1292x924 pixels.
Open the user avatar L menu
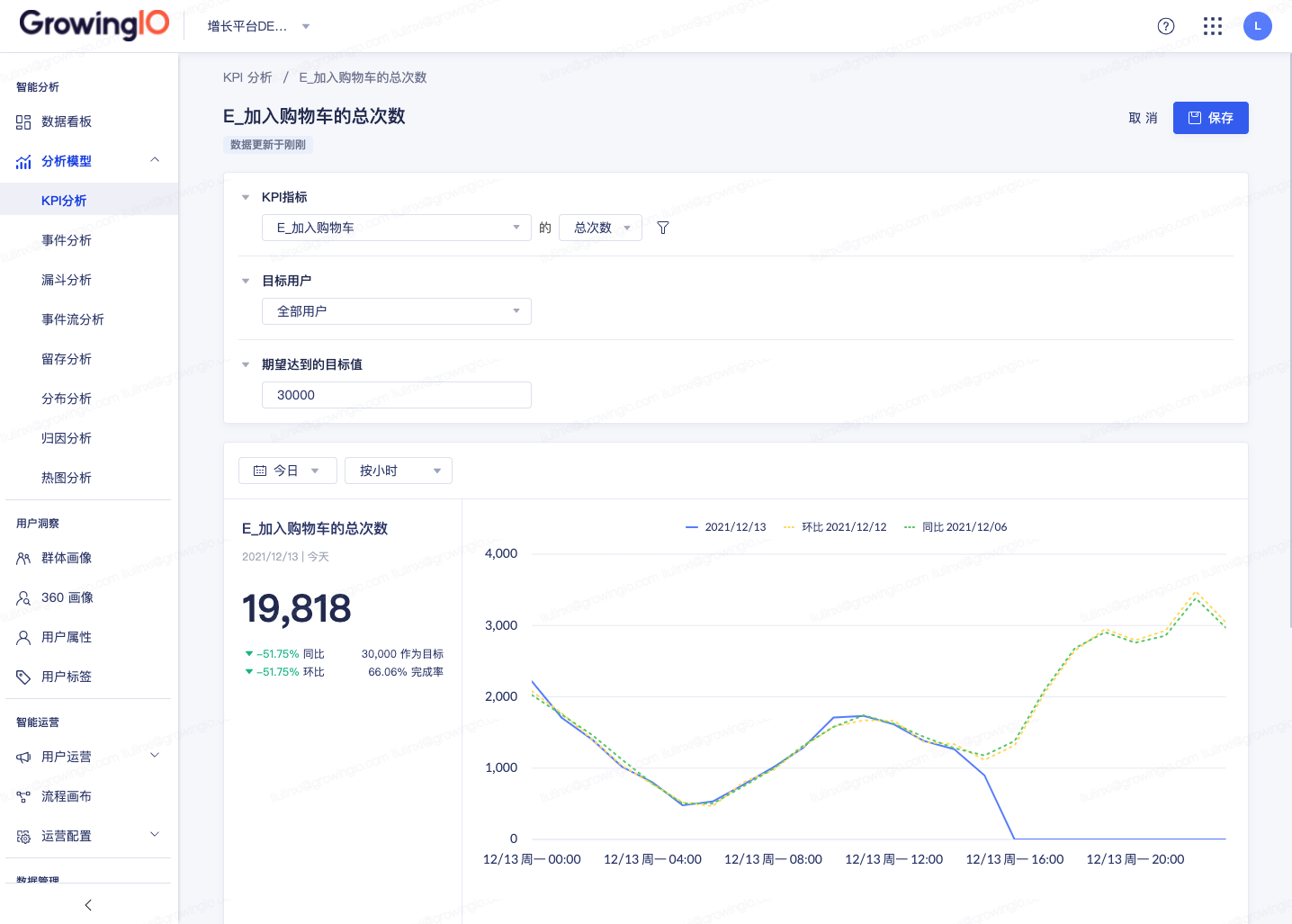tap(1258, 26)
